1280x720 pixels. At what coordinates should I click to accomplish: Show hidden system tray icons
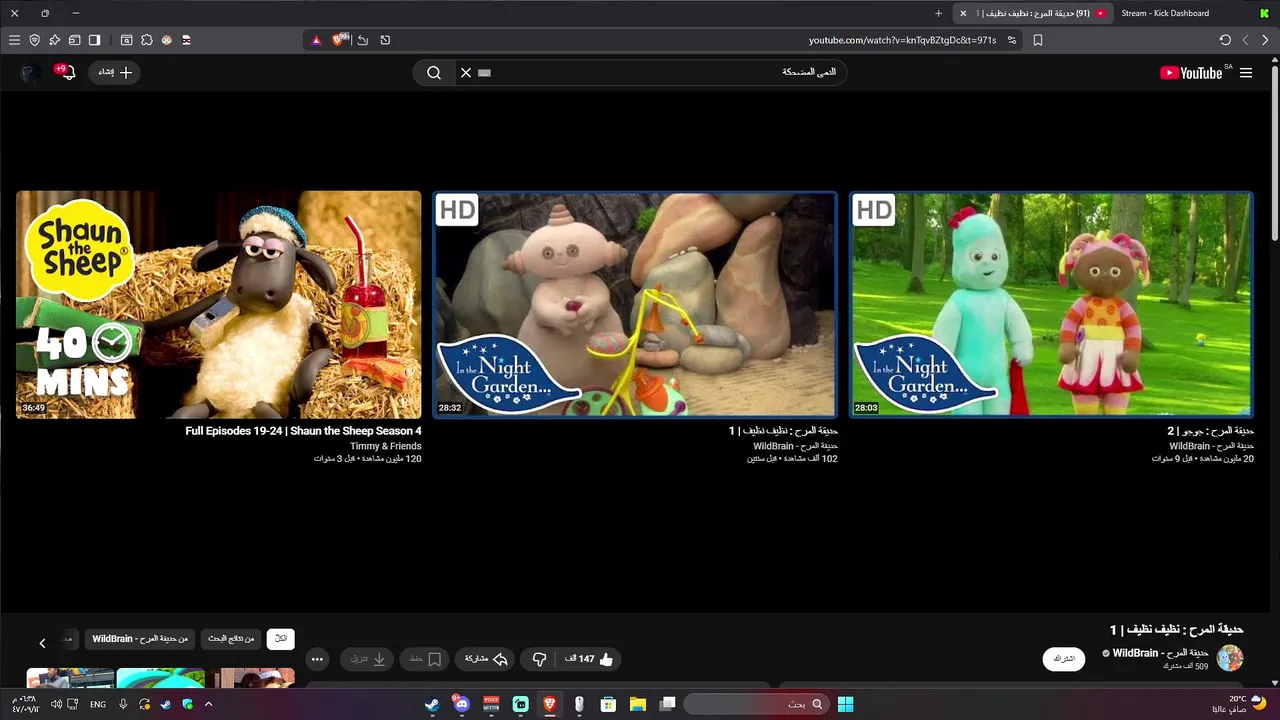click(208, 704)
